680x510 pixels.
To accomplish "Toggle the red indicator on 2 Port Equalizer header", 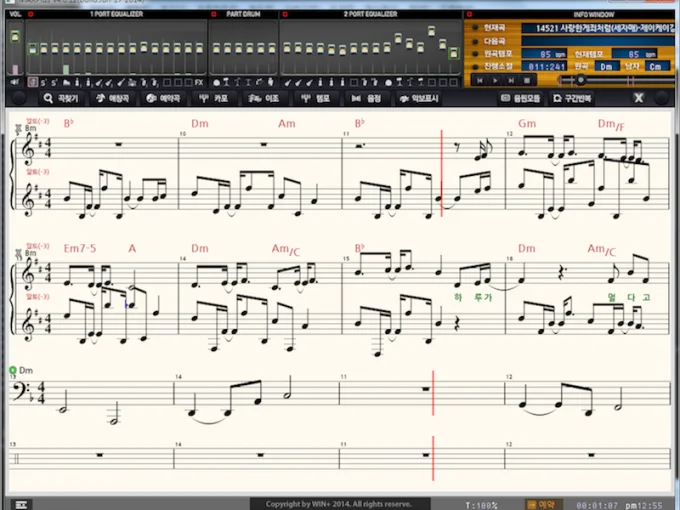I will pos(285,14).
